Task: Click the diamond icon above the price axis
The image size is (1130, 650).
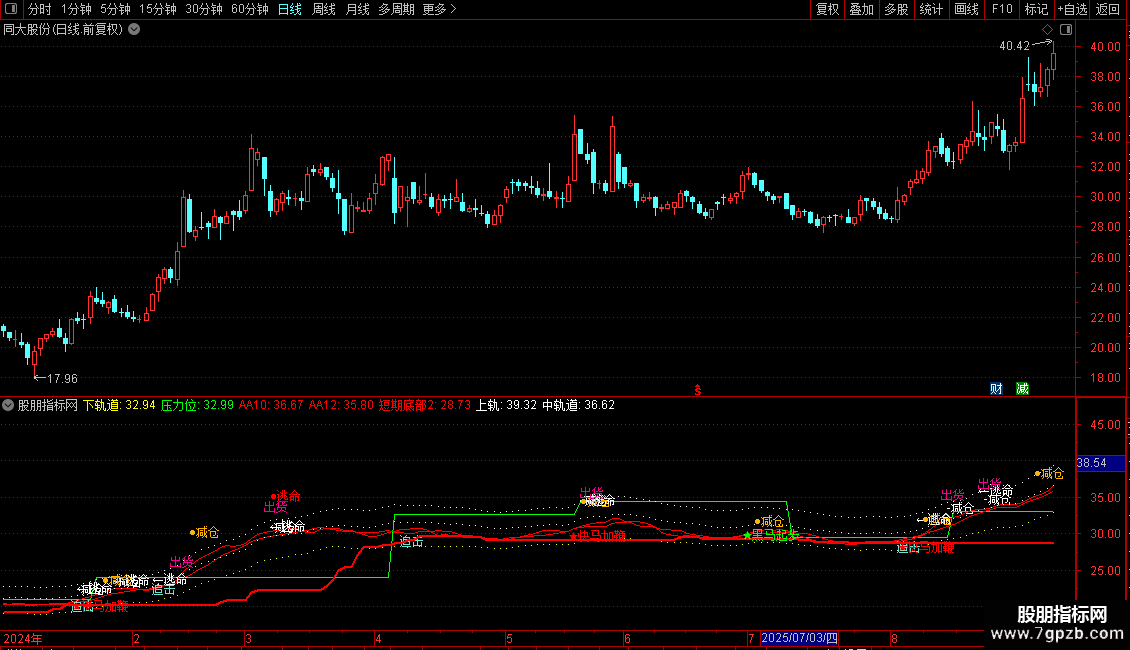Action: [1047, 30]
